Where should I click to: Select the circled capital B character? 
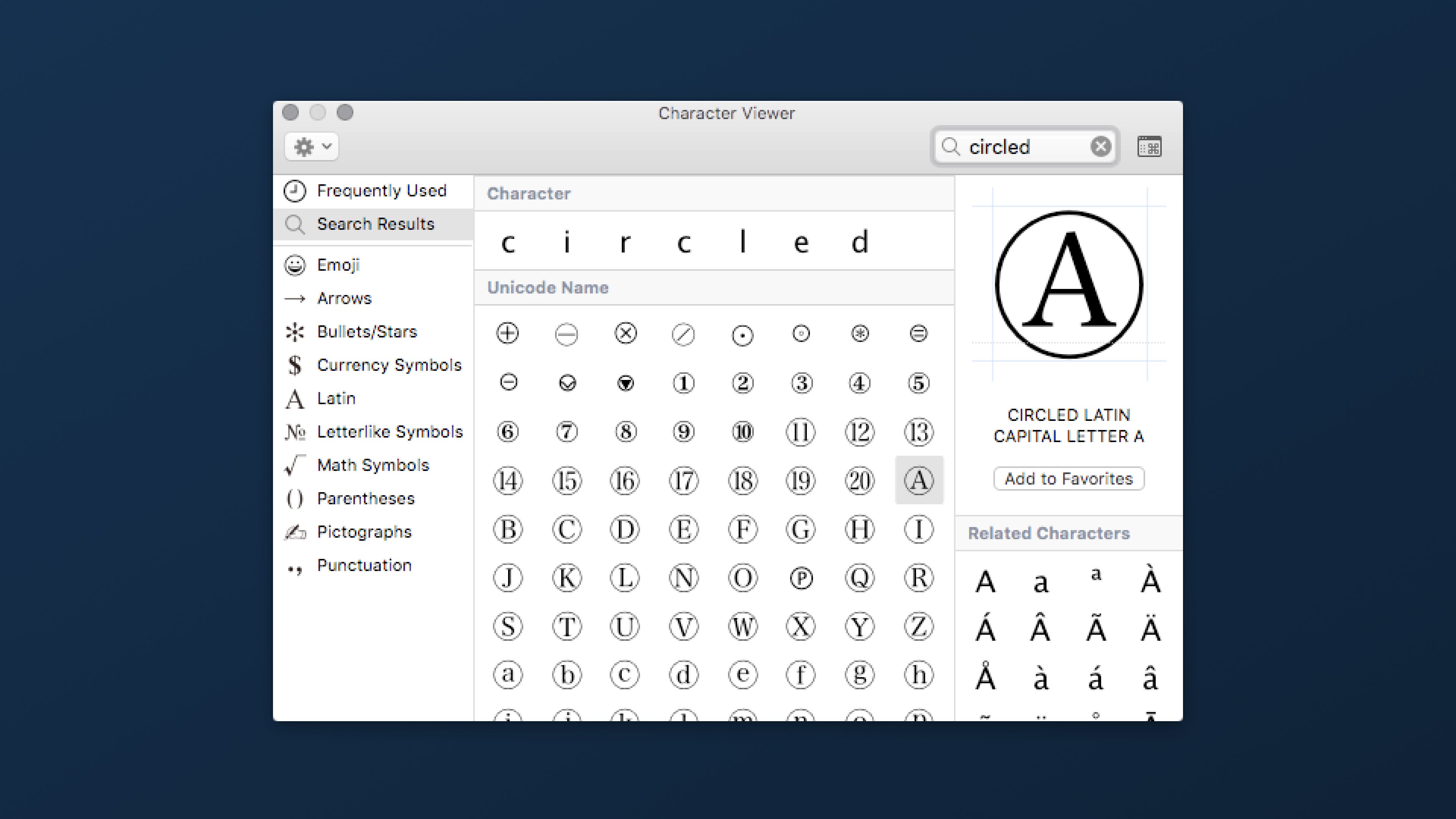pos(508,530)
